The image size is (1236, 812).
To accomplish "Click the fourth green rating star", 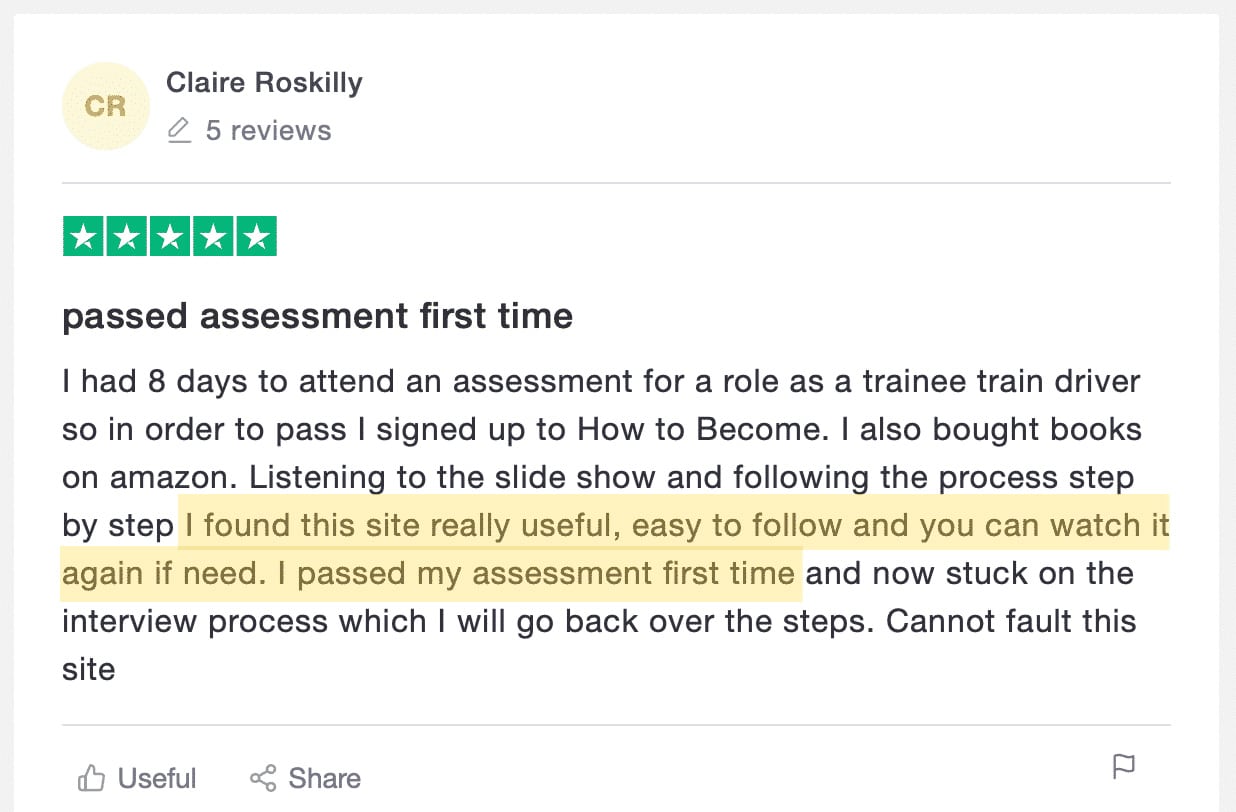I will coord(213,237).
